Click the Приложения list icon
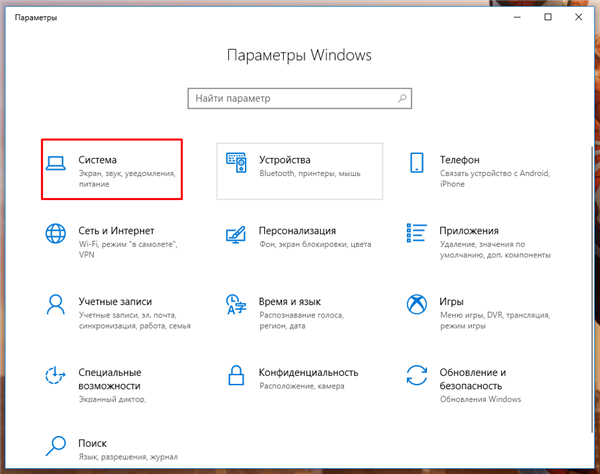This screenshot has width=600, height=474. 416,233
